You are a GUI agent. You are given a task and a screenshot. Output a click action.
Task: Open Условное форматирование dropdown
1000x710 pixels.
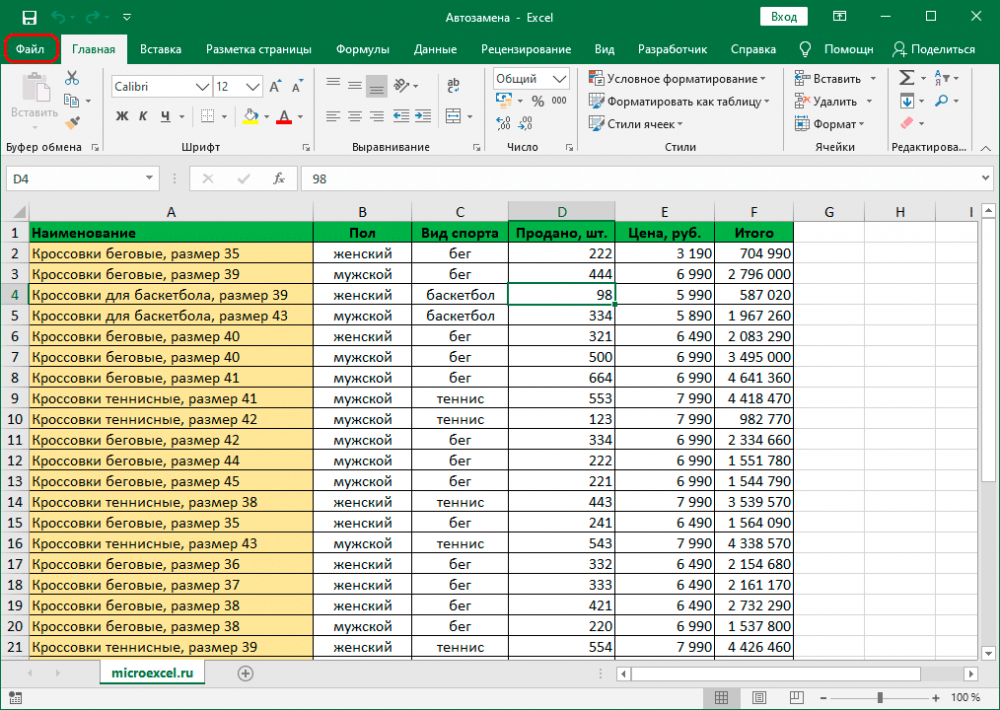coord(677,78)
